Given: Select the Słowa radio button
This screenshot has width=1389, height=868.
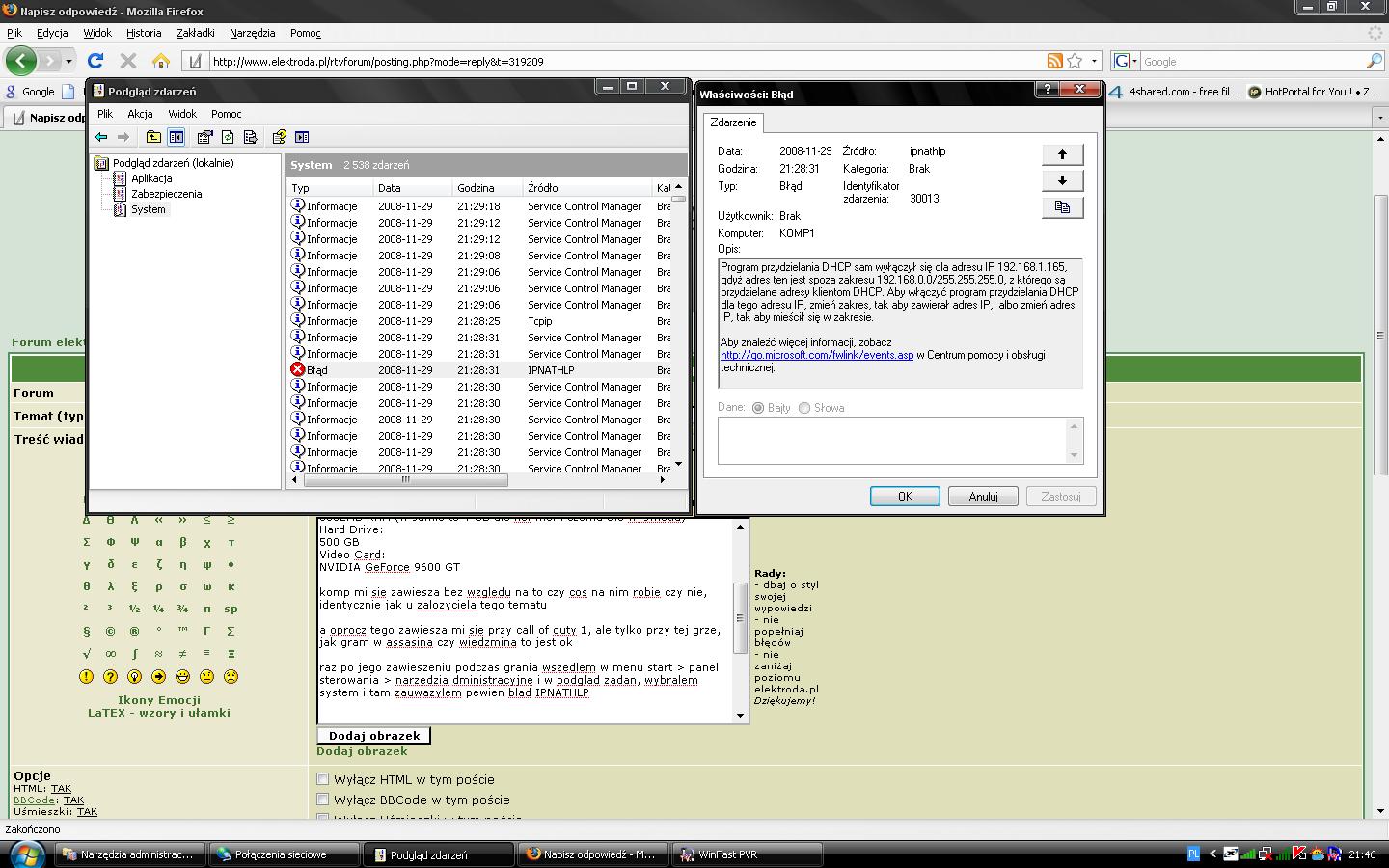Looking at the screenshot, I should (804, 408).
